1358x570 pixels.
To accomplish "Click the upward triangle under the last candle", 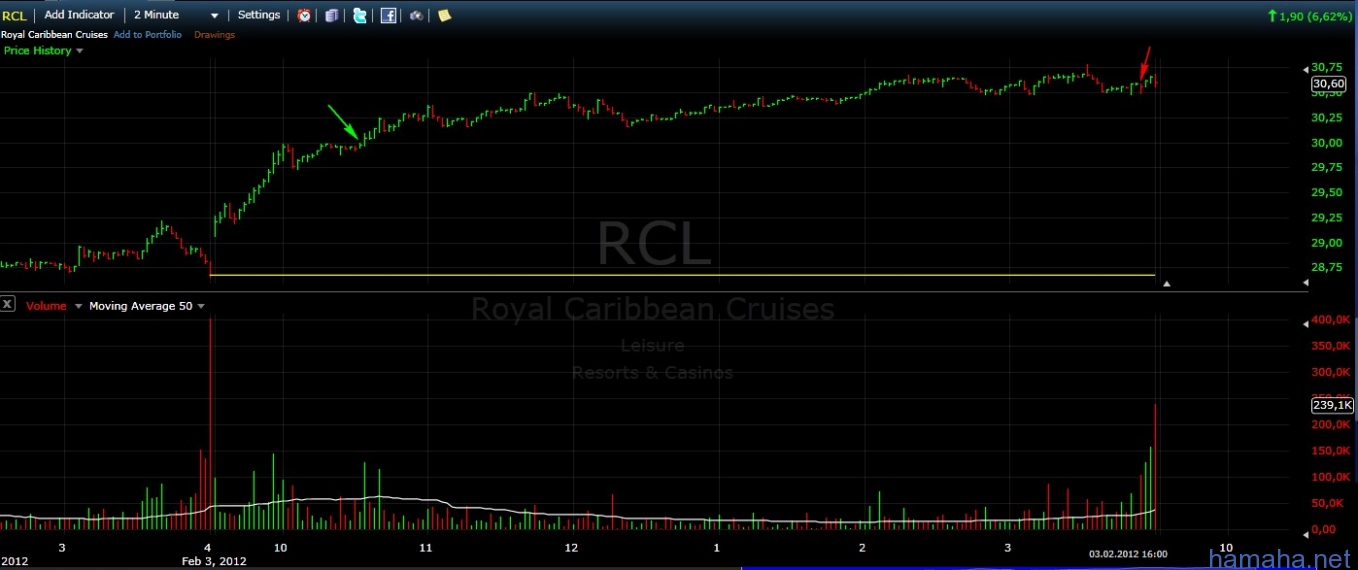I will coord(1166,284).
